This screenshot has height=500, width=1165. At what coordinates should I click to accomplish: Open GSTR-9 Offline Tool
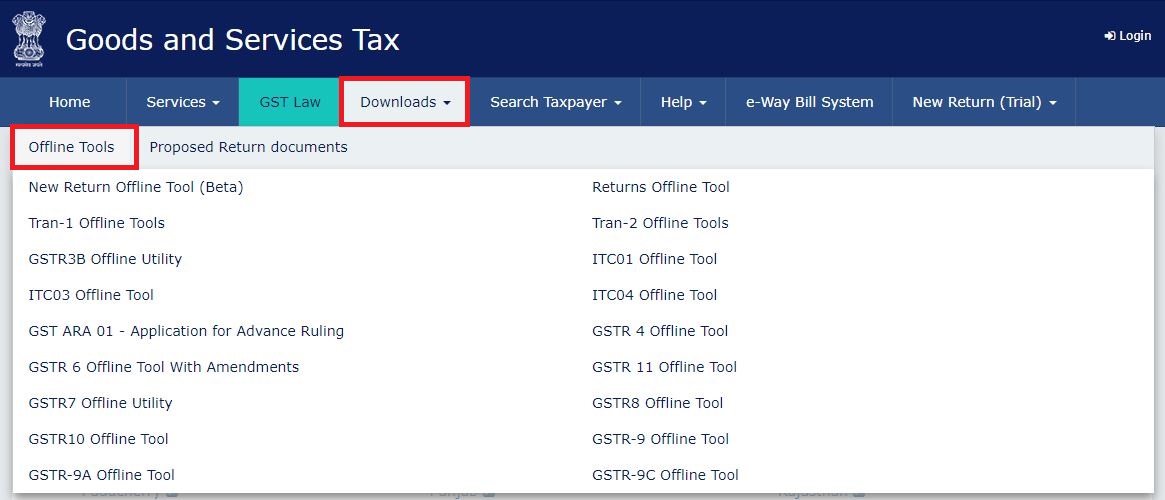click(x=661, y=439)
